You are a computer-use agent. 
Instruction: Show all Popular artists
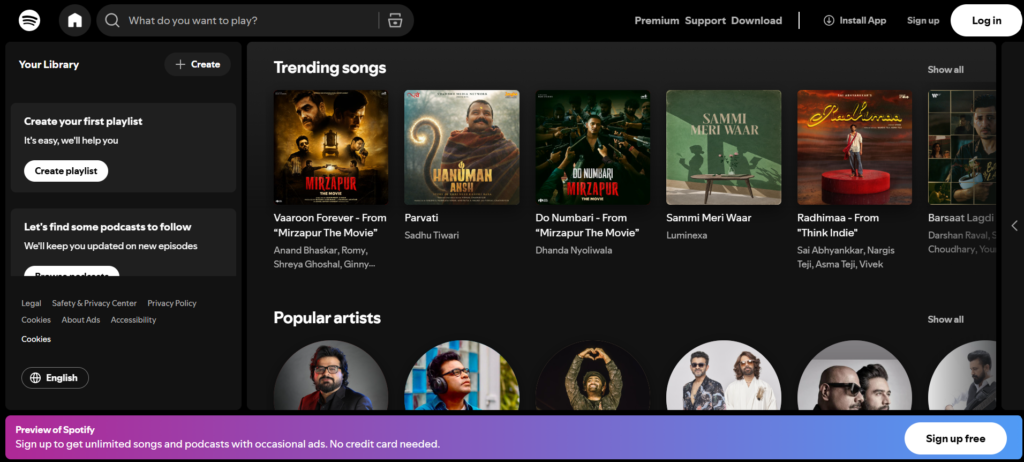[x=945, y=320]
